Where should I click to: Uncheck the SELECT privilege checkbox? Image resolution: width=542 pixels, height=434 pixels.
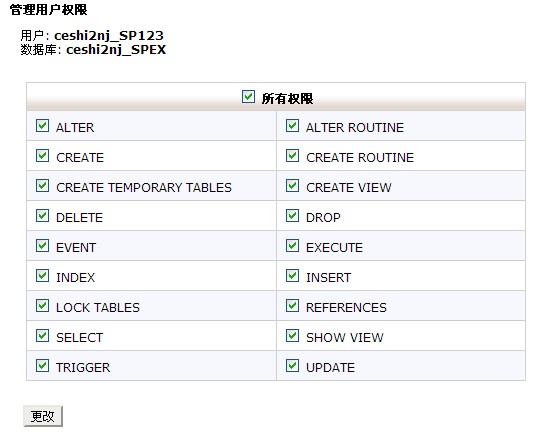43,336
